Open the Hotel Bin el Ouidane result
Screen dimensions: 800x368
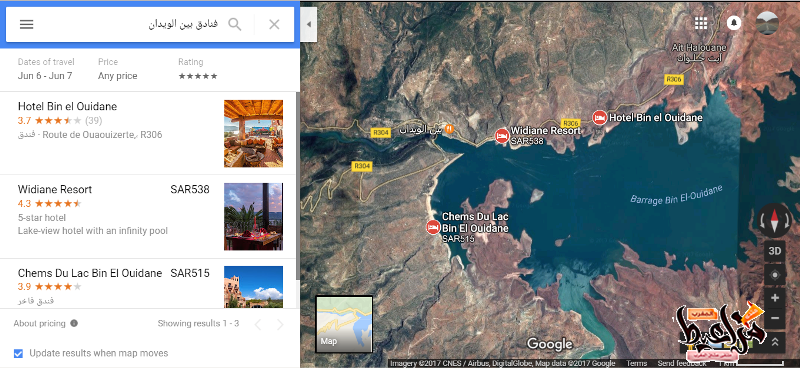tap(149, 133)
